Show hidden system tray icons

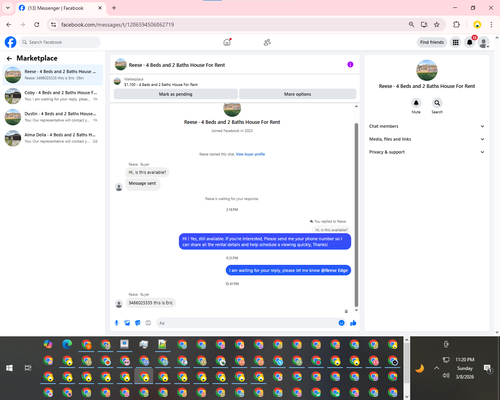(x=436, y=368)
